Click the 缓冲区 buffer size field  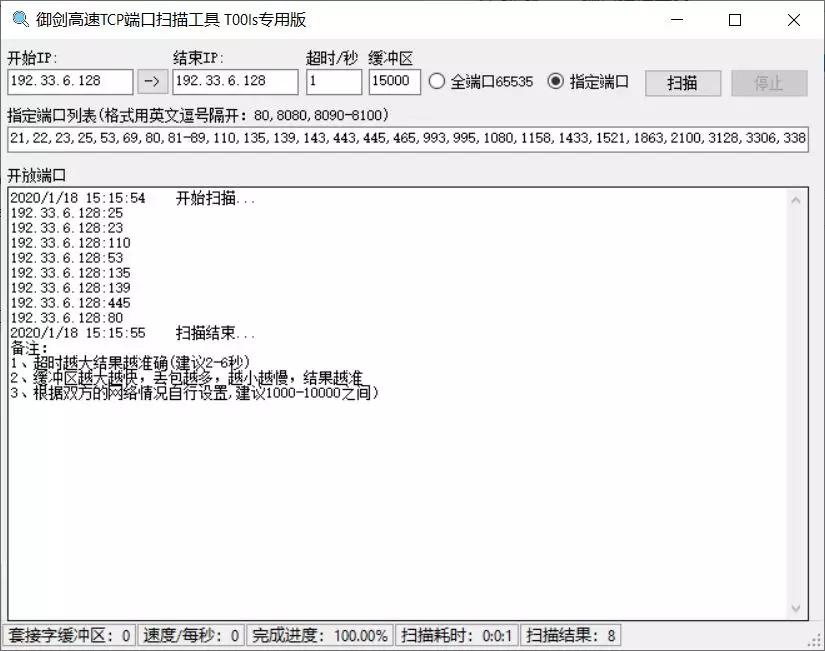point(392,81)
